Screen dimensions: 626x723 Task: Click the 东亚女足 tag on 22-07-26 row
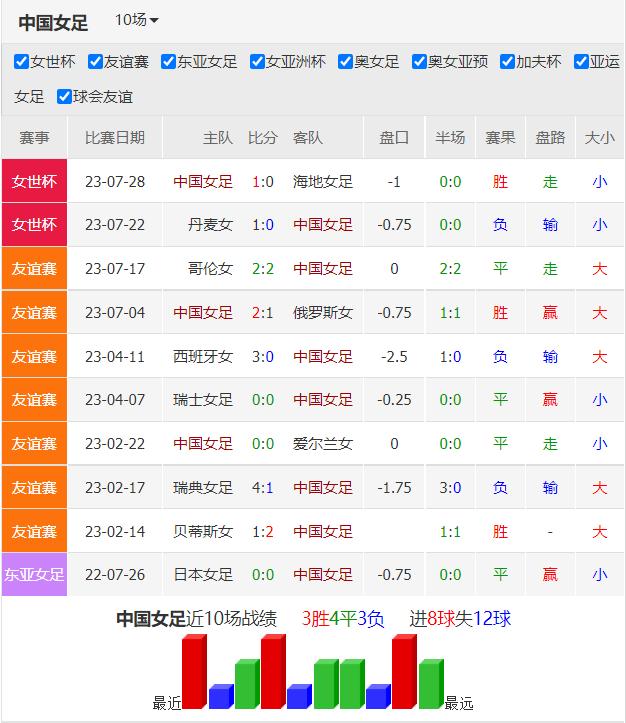click(34, 575)
